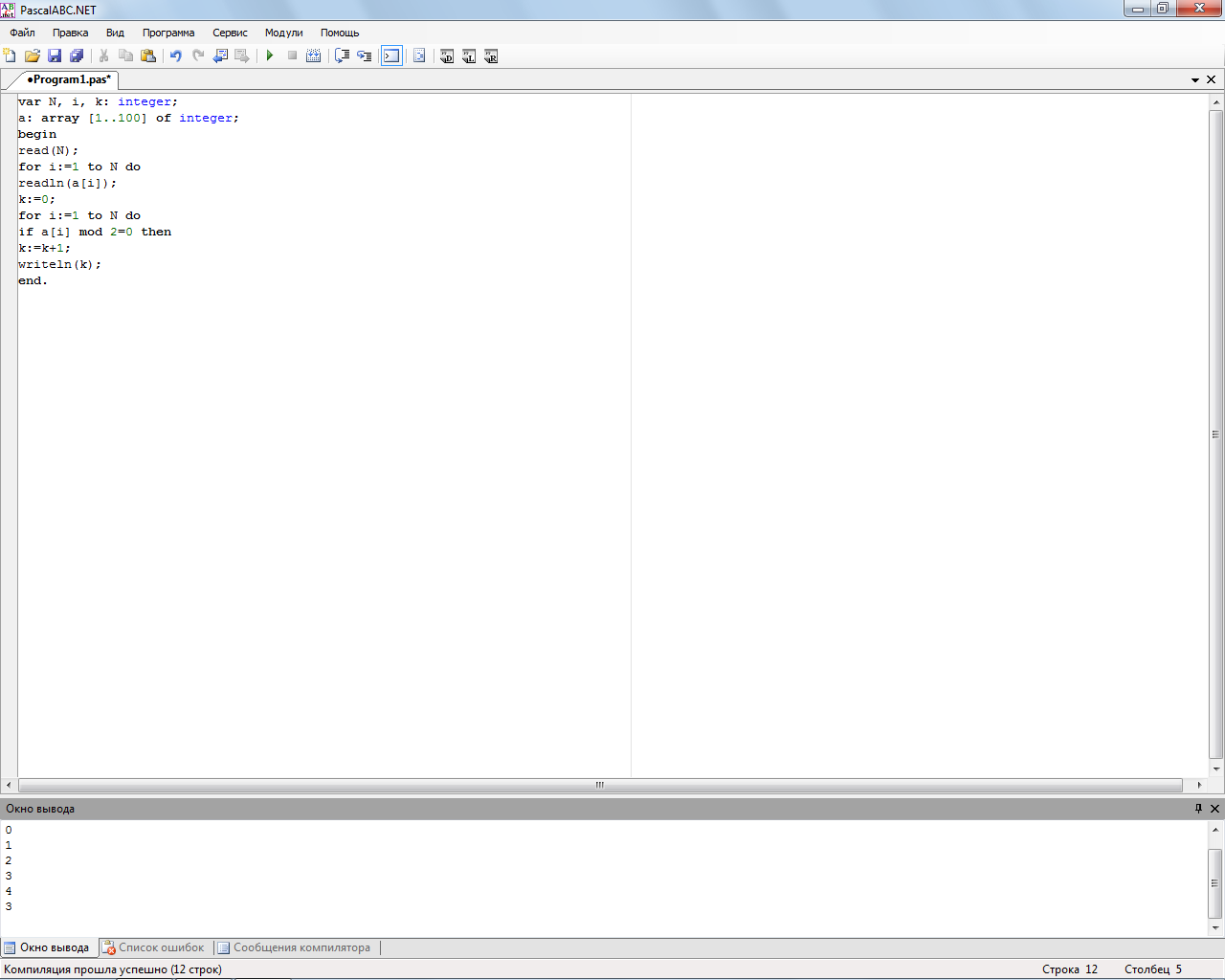Click the 'if a[i] mod 2=0 then' line
This screenshot has width=1225, height=980.
(95, 232)
